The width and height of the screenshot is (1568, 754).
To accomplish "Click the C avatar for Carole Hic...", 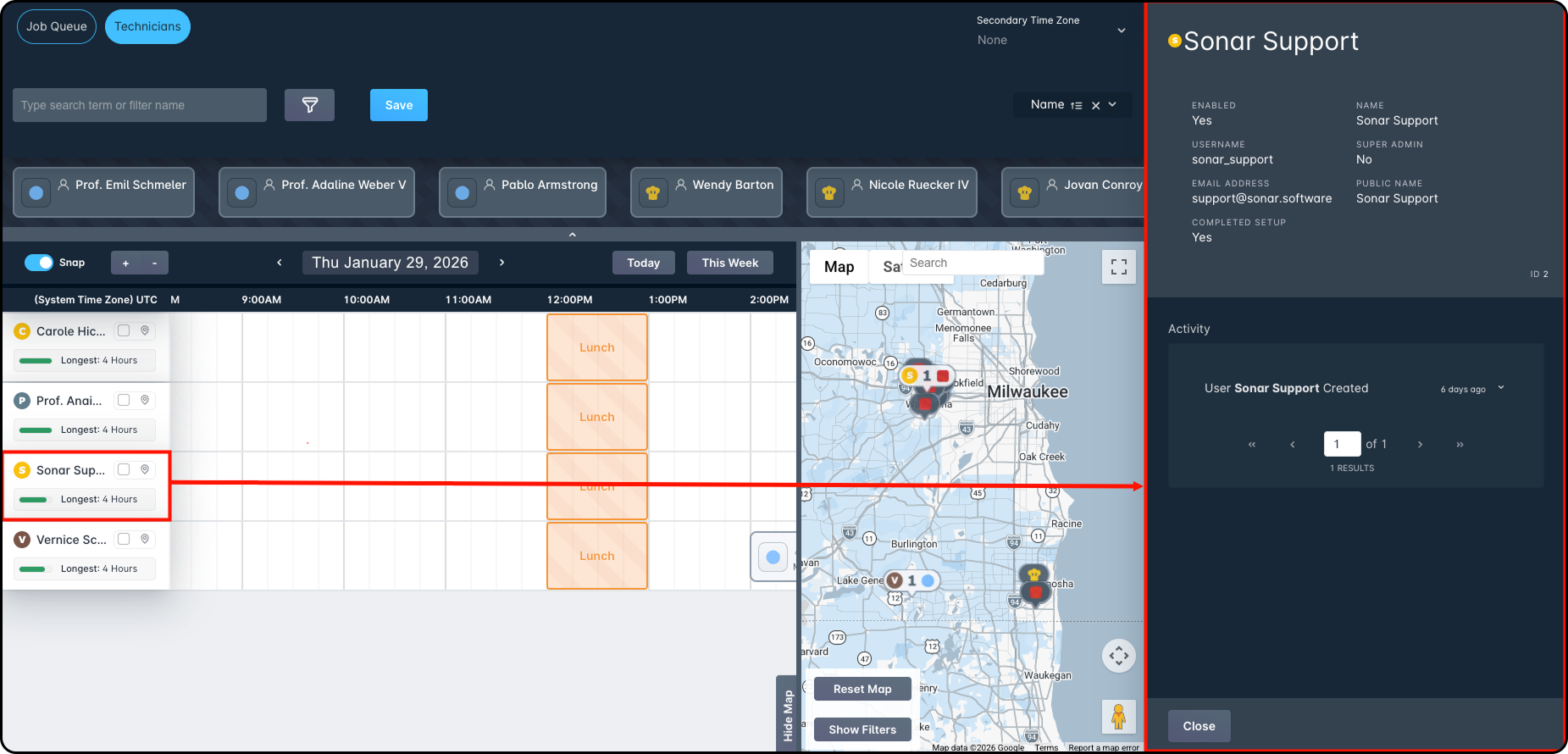I will click(x=23, y=331).
